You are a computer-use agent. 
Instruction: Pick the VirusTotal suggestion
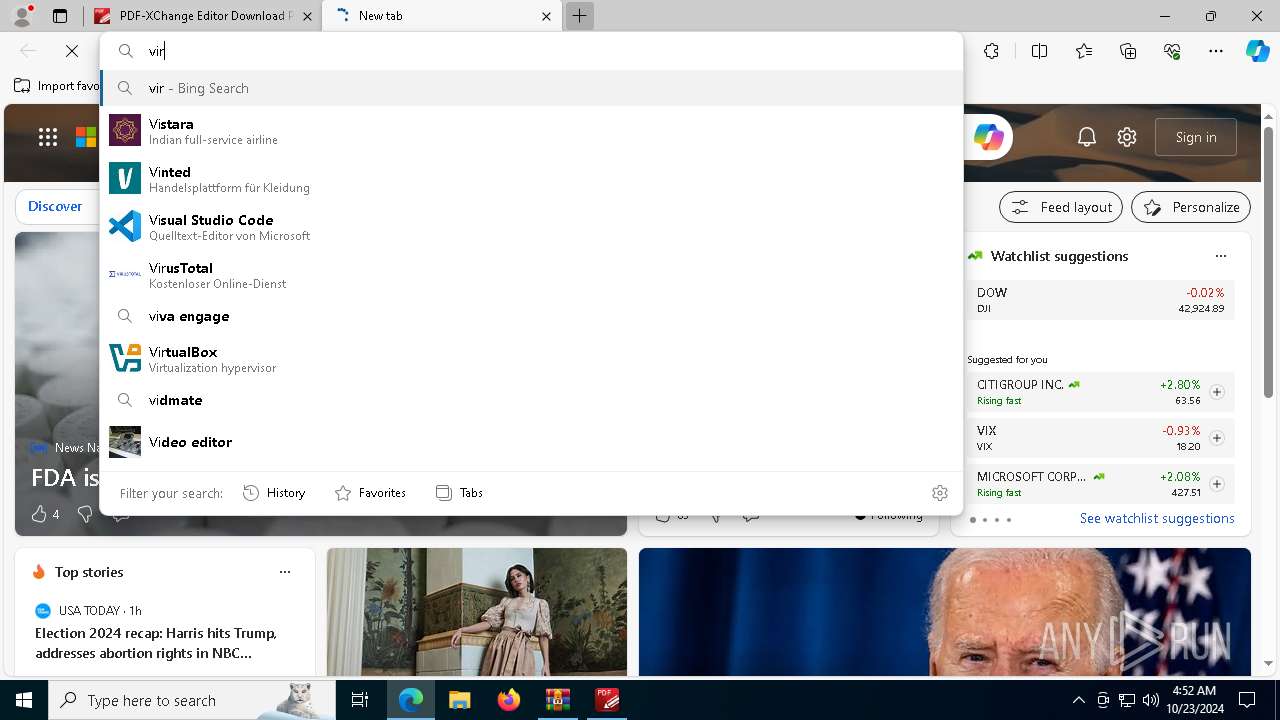tap(531, 275)
